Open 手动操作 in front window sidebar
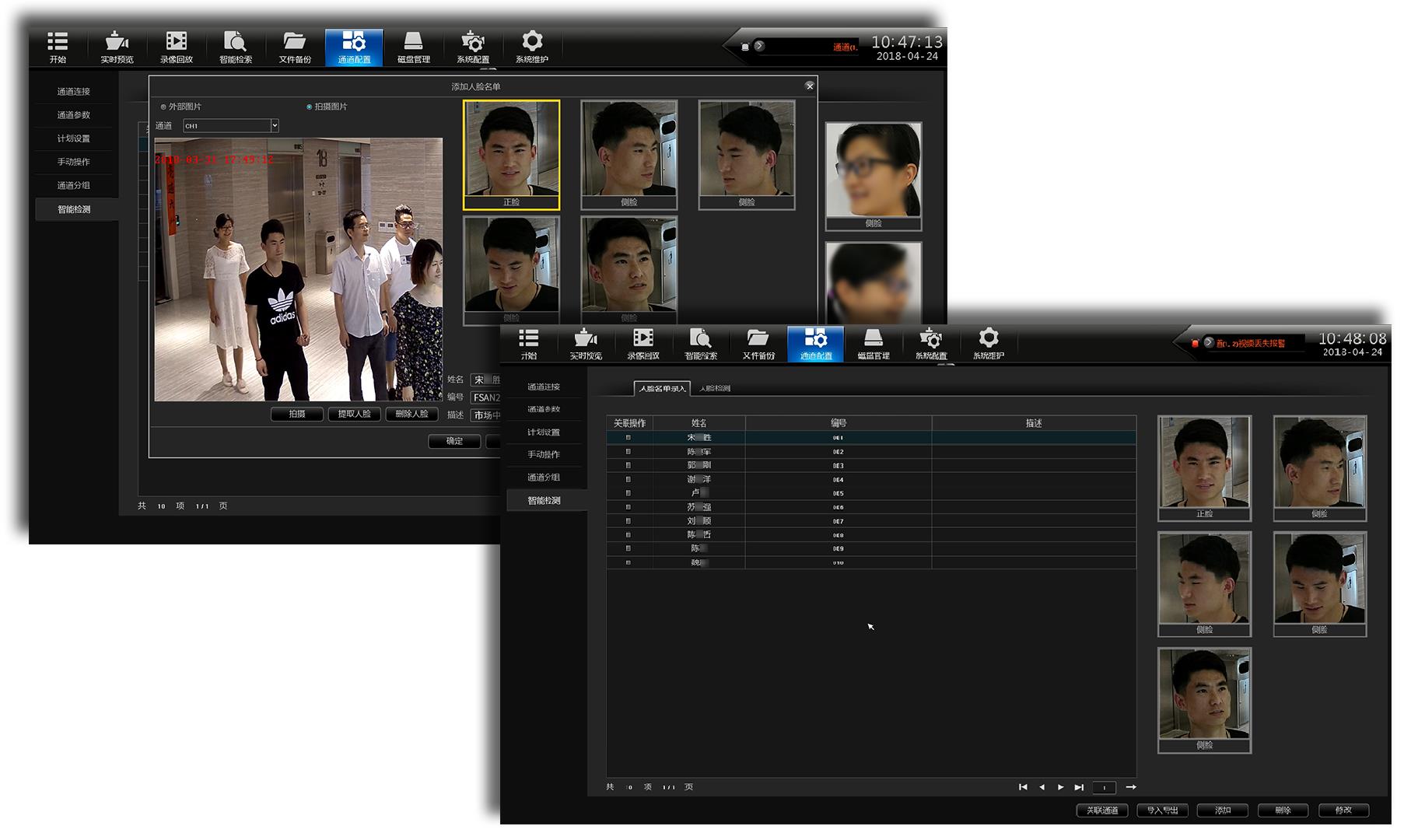 click(544, 454)
